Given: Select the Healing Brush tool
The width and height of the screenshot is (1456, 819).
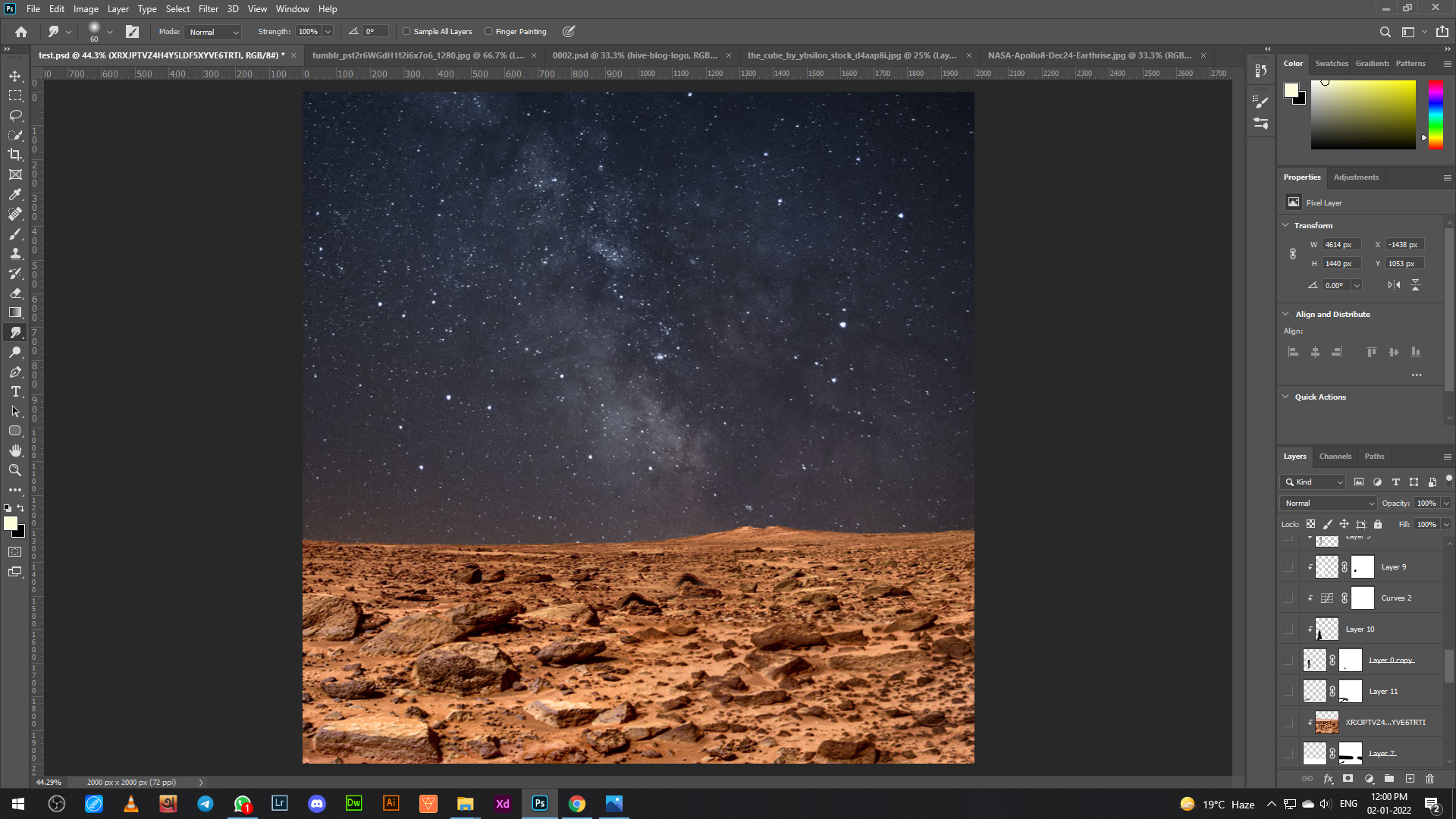Looking at the screenshot, I should [x=15, y=214].
